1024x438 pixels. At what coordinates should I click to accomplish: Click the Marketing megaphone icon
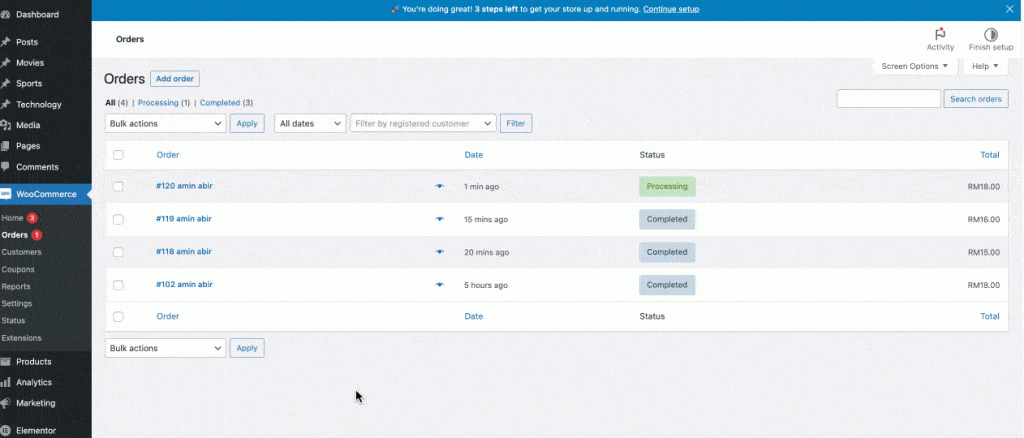[6, 403]
